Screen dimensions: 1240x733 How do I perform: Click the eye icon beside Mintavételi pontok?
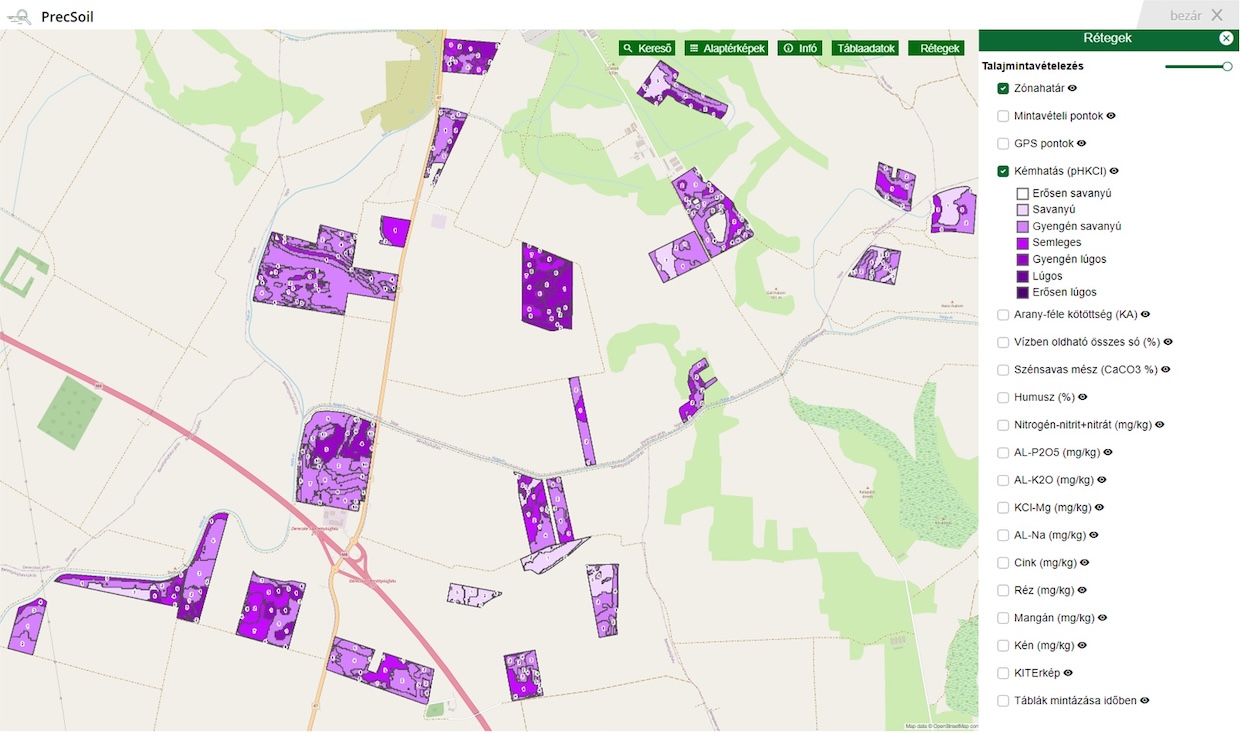(x=1111, y=116)
